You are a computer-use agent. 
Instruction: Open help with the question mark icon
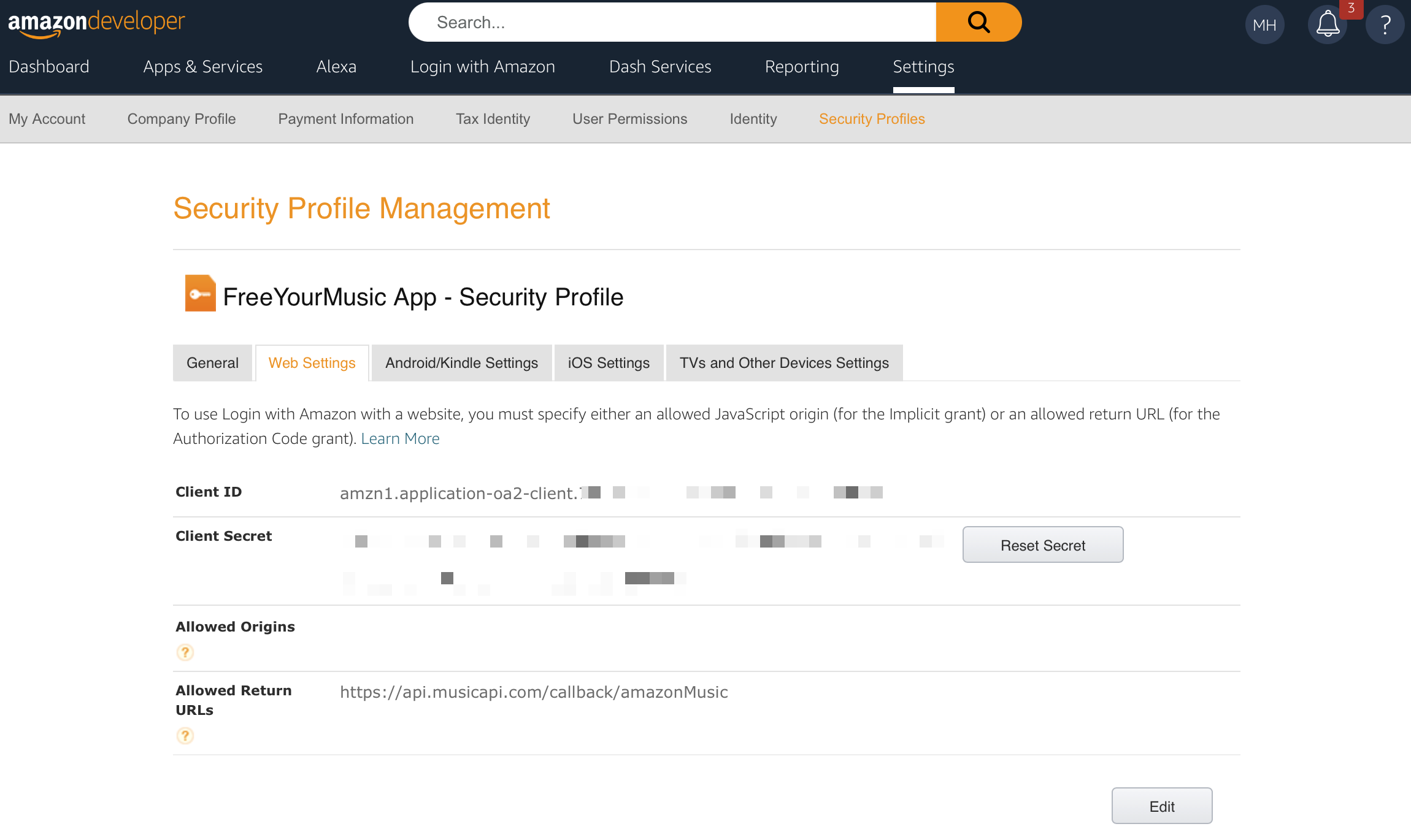click(1385, 25)
